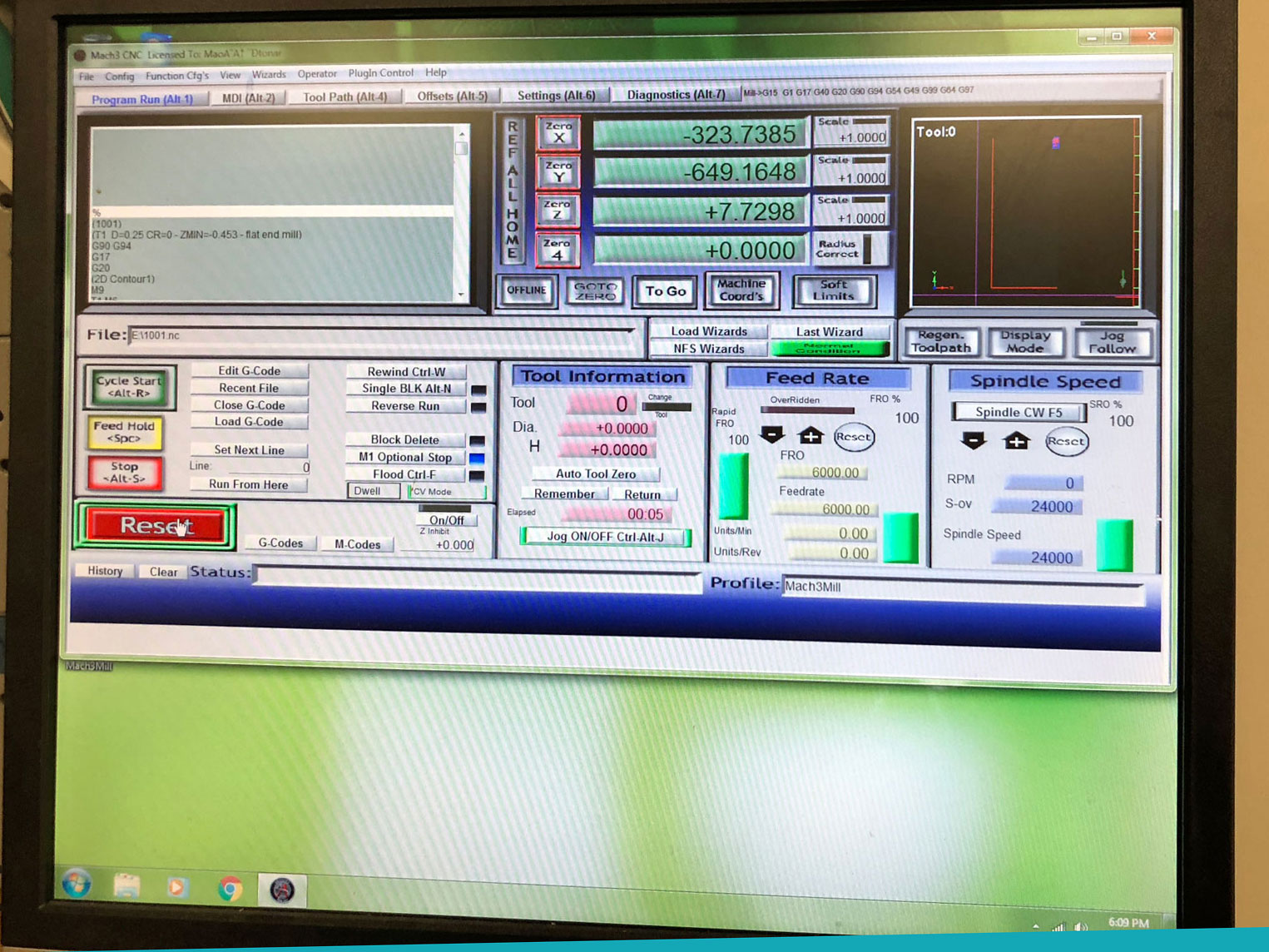The height and width of the screenshot is (952, 1269).
Task: Toggle Single BLK Alt-N mode
Action: click(406, 389)
